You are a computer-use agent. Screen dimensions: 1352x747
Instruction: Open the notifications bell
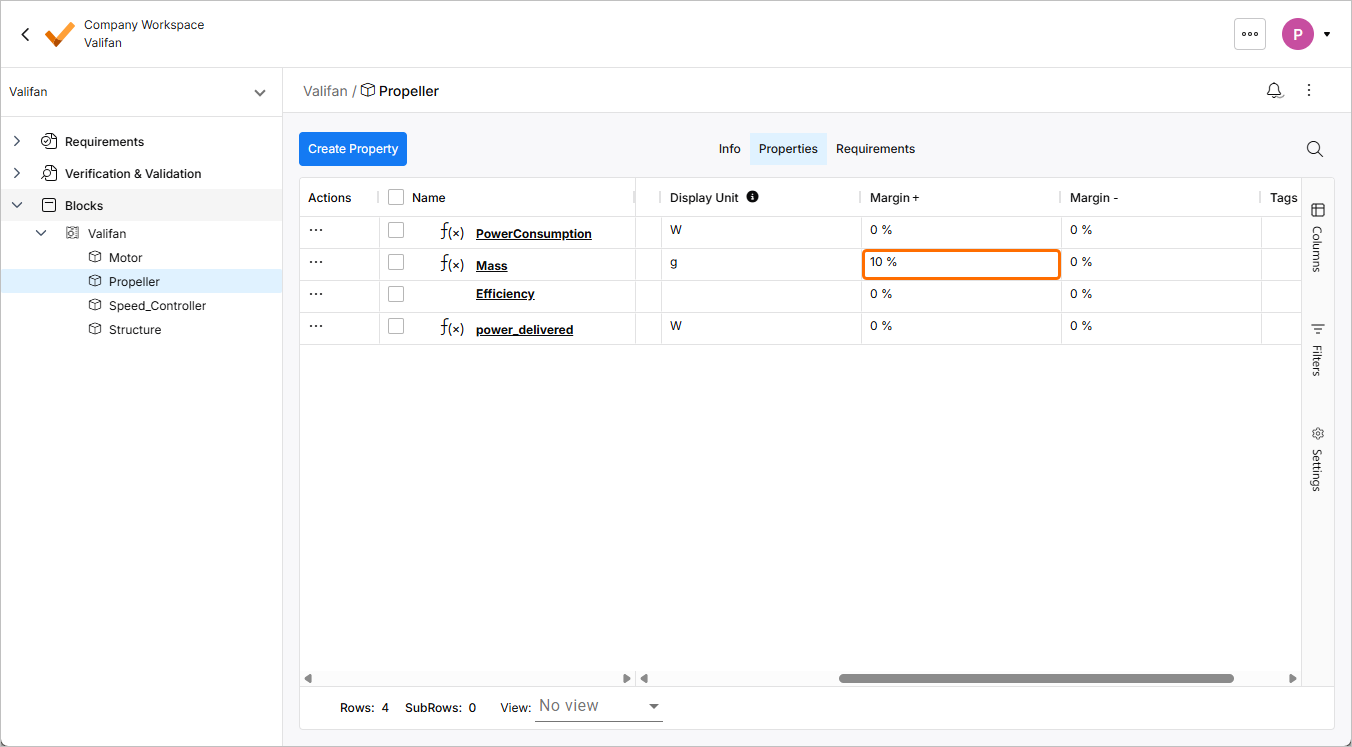(x=1274, y=91)
